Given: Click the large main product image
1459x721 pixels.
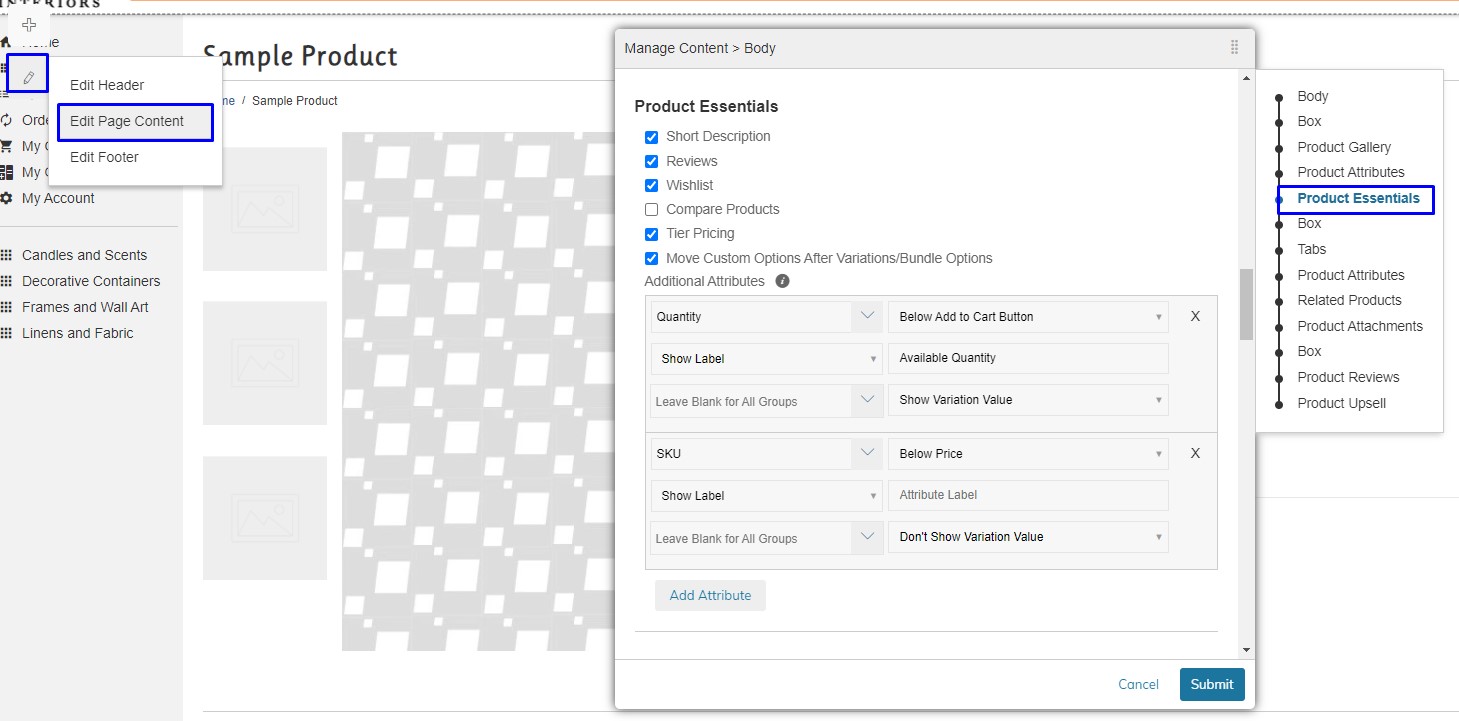Looking at the screenshot, I should tap(478, 391).
